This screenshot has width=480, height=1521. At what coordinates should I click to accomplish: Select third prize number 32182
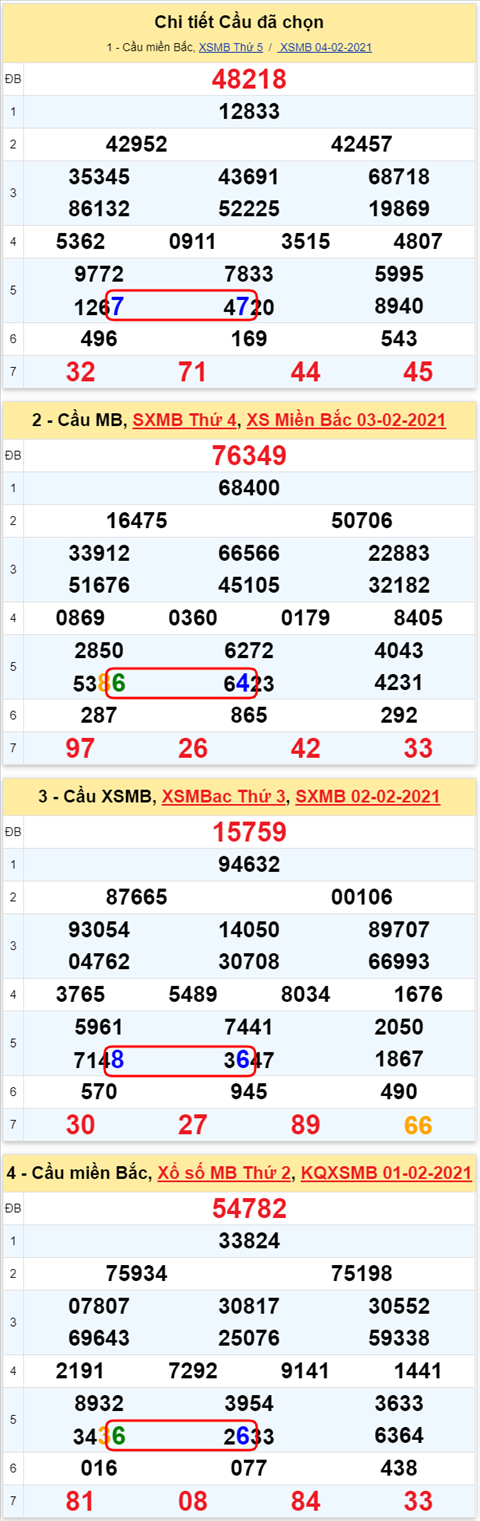[x=399, y=585]
